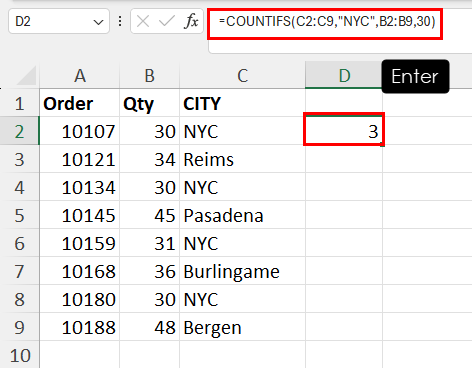This screenshot has height=368, width=472.
Task: Select row 5 header
Action: pyautogui.click(x=19, y=215)
